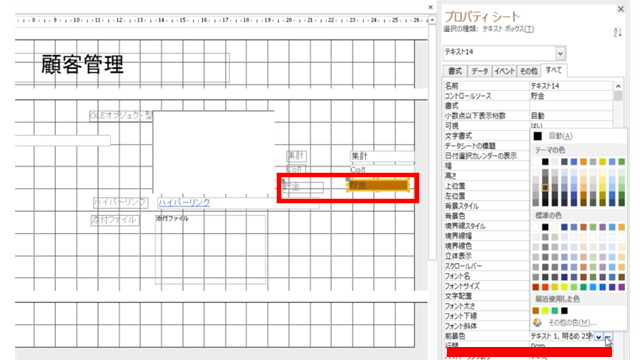640x360 pixels.
Task: Select the その他 tab
Action: point(529,71)
